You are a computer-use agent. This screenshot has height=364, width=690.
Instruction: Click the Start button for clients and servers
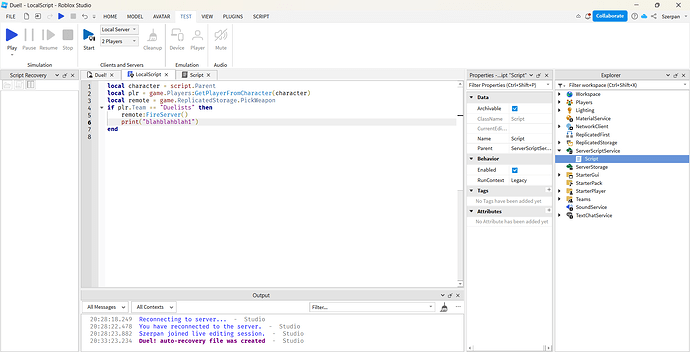click(89, 39)
